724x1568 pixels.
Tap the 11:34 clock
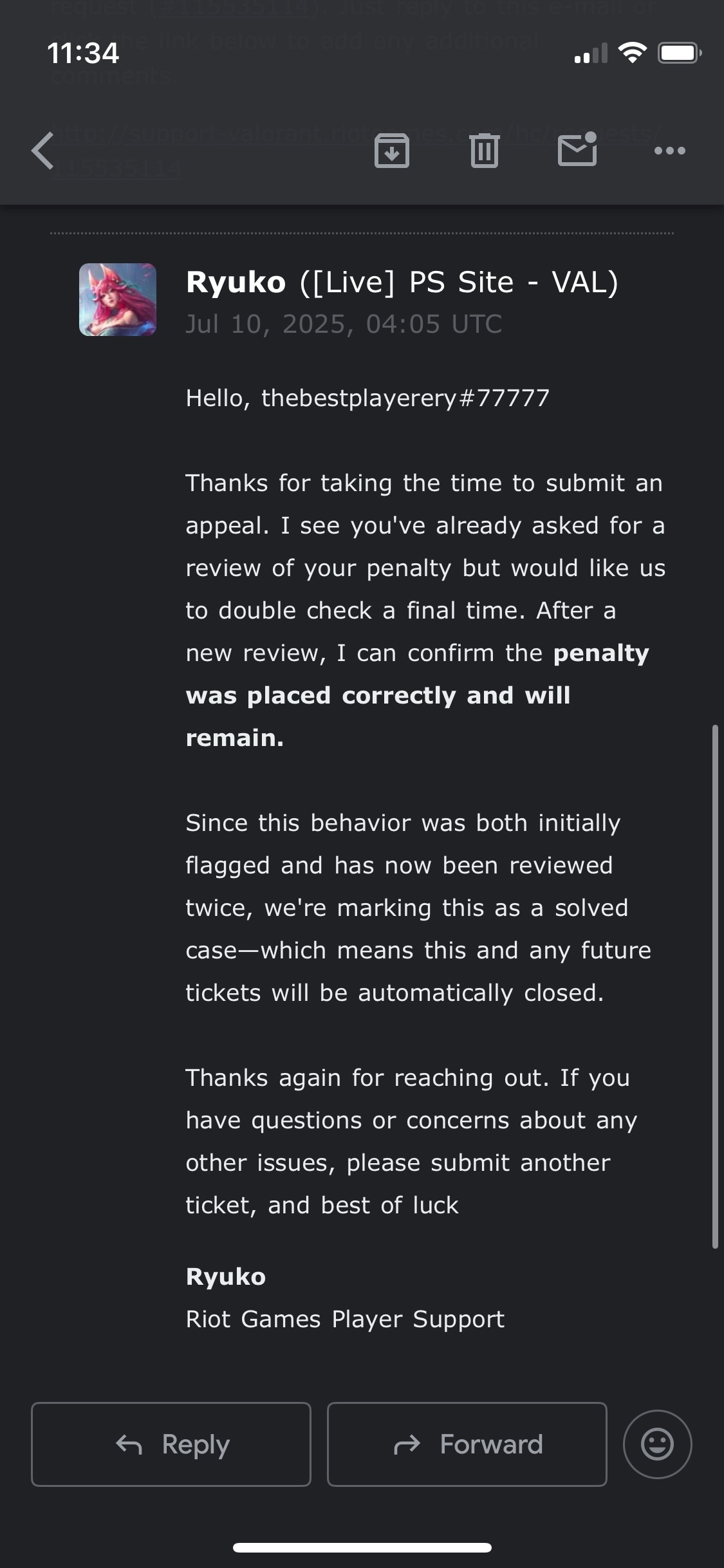tap(83, 53)
